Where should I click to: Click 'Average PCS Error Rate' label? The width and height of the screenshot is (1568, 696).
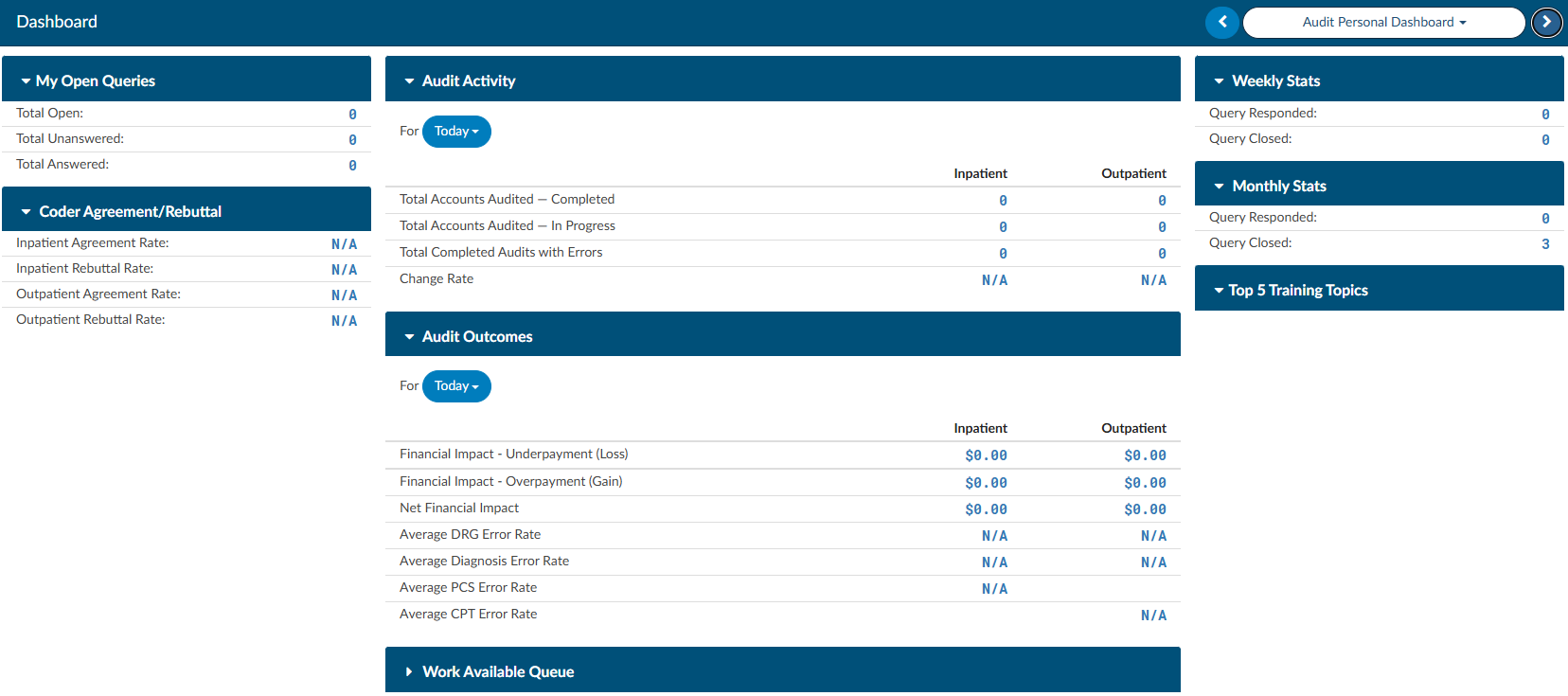468,587
